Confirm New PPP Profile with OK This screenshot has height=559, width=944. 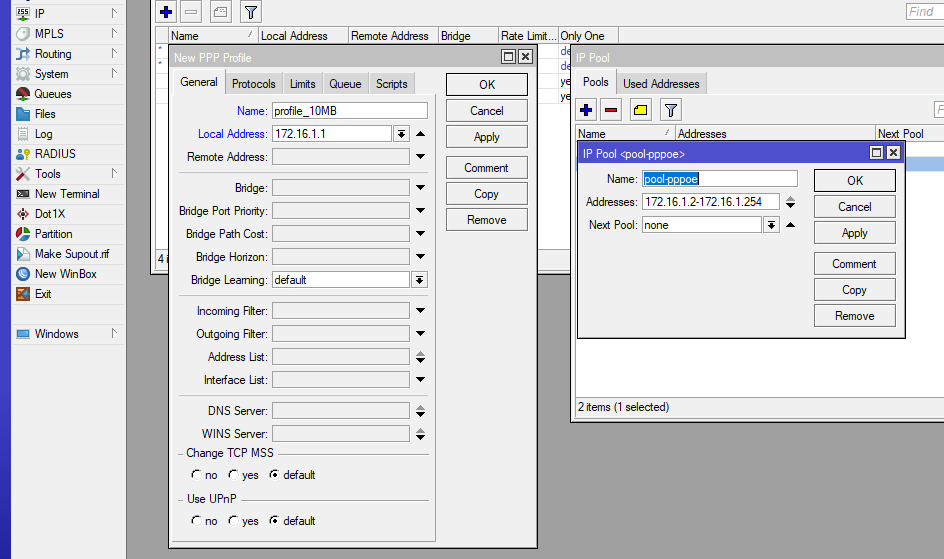pyautogui.click(x=486, y=85)
